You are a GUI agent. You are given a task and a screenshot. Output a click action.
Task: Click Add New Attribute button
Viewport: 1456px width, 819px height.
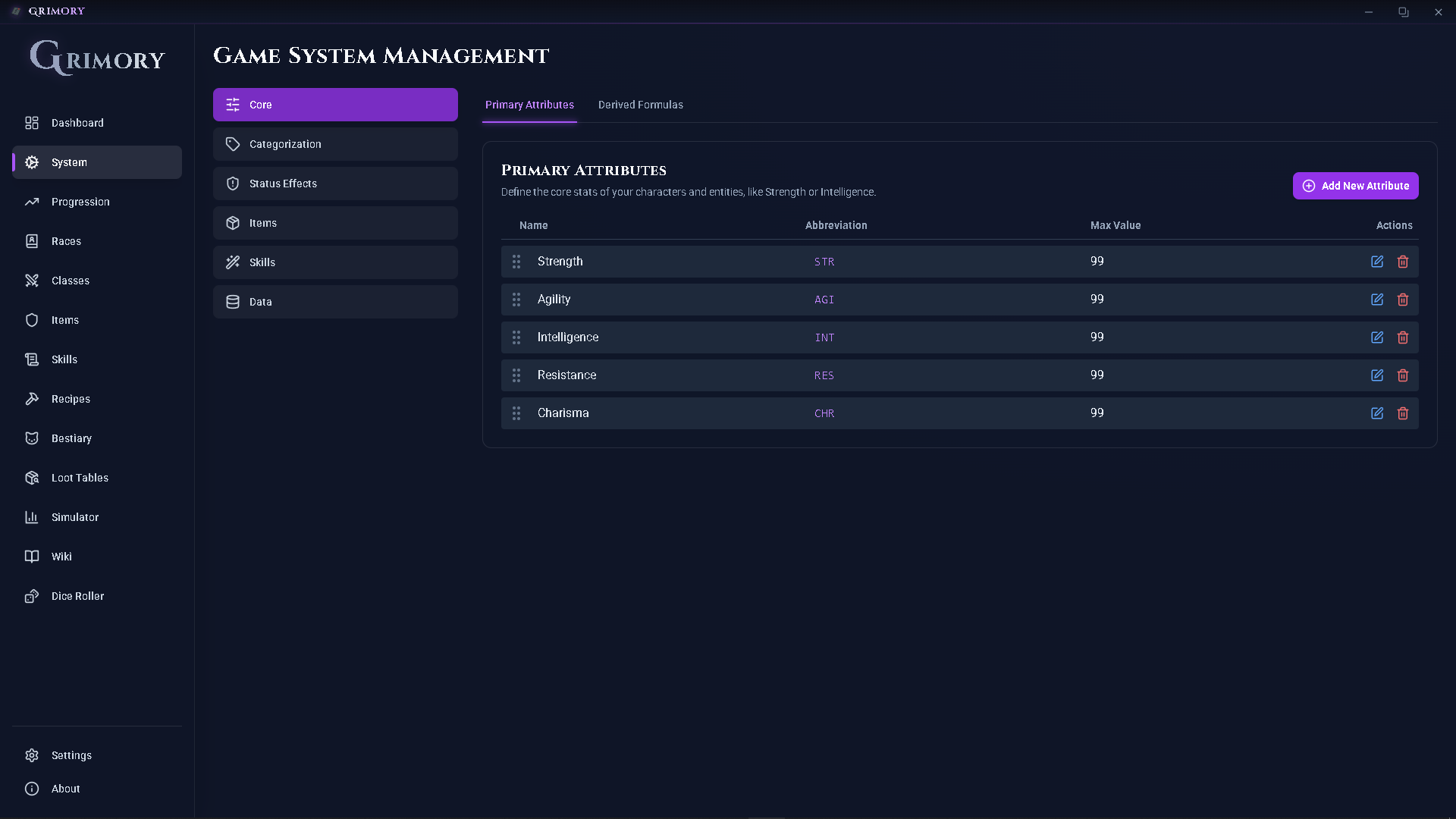coord(1355,186)
